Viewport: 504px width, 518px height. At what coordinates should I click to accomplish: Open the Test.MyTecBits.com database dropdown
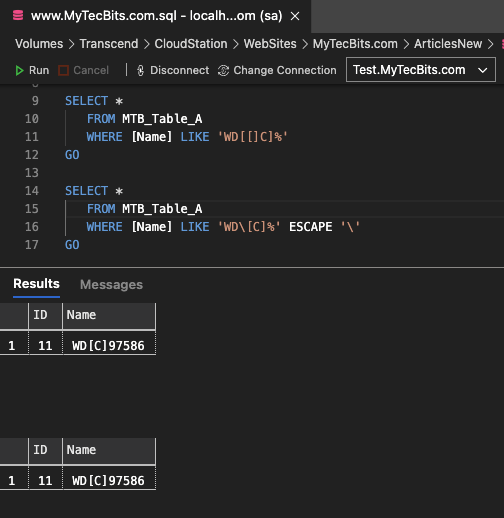pos(421,70)
